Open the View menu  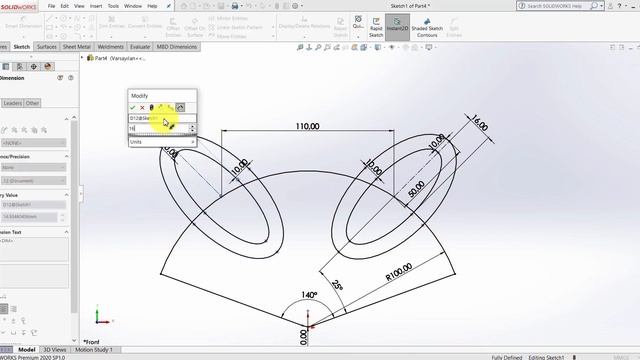pyautogui.click(x=79, y=6)
